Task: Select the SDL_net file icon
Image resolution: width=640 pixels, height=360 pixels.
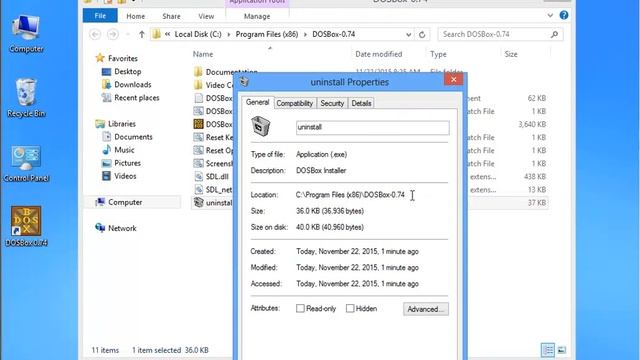Action: 198,189
